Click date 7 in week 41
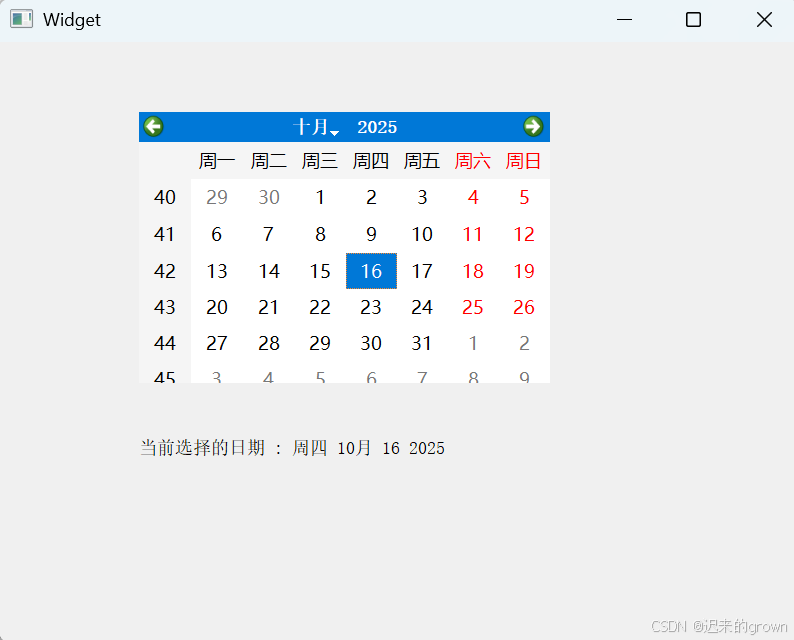This screenshot has height=640, width=794. [x=268, y=234]
